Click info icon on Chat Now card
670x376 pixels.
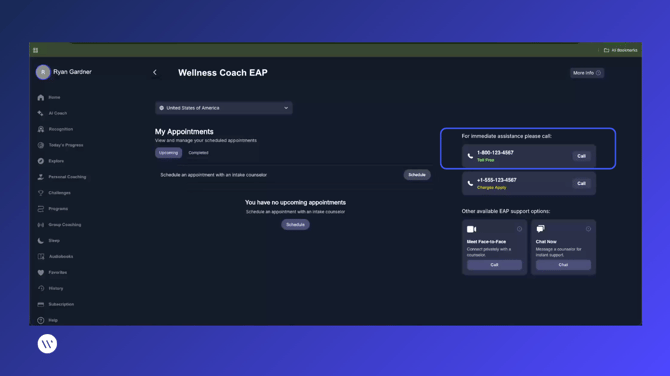point(588,229)
